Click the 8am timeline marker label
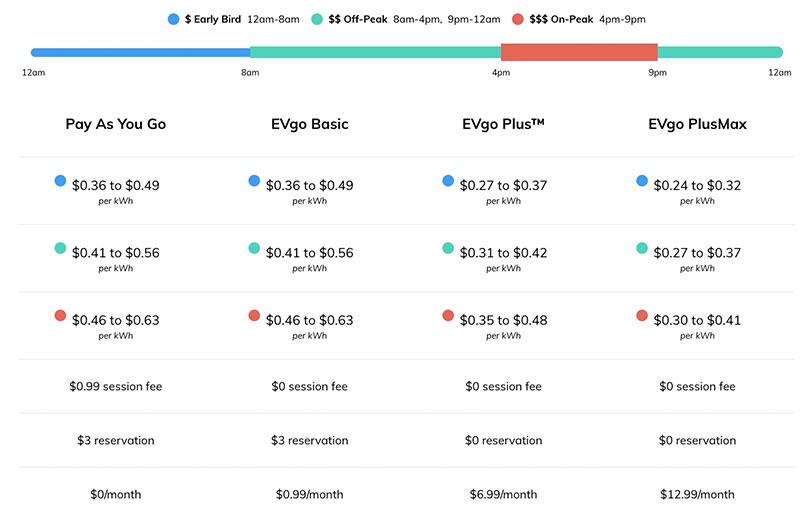 pyautogui.click(x=250, y=73)
